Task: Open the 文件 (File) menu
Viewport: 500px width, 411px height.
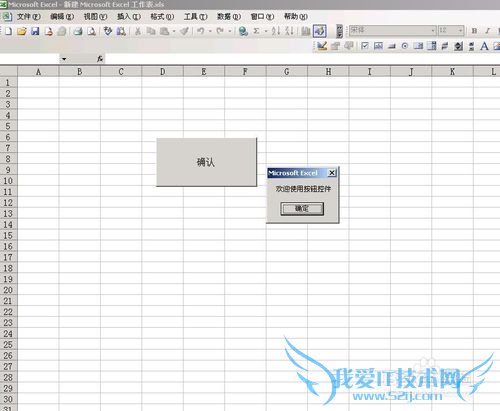Action: click(x=28, y=16)
